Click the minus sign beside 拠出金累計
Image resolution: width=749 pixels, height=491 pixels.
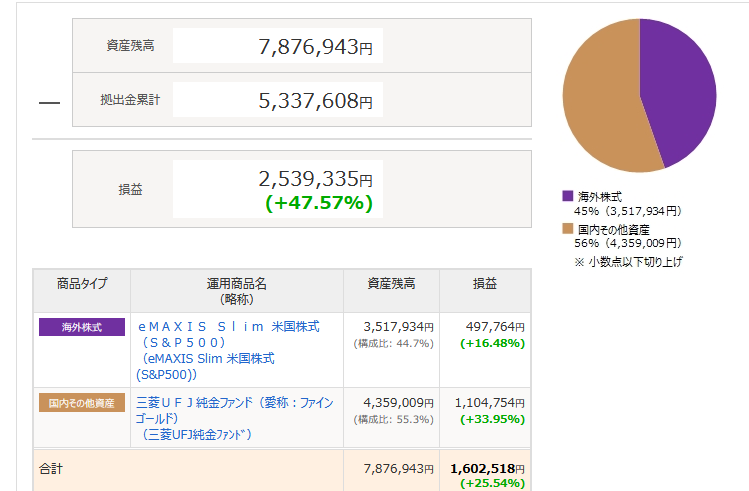[49, 102]
